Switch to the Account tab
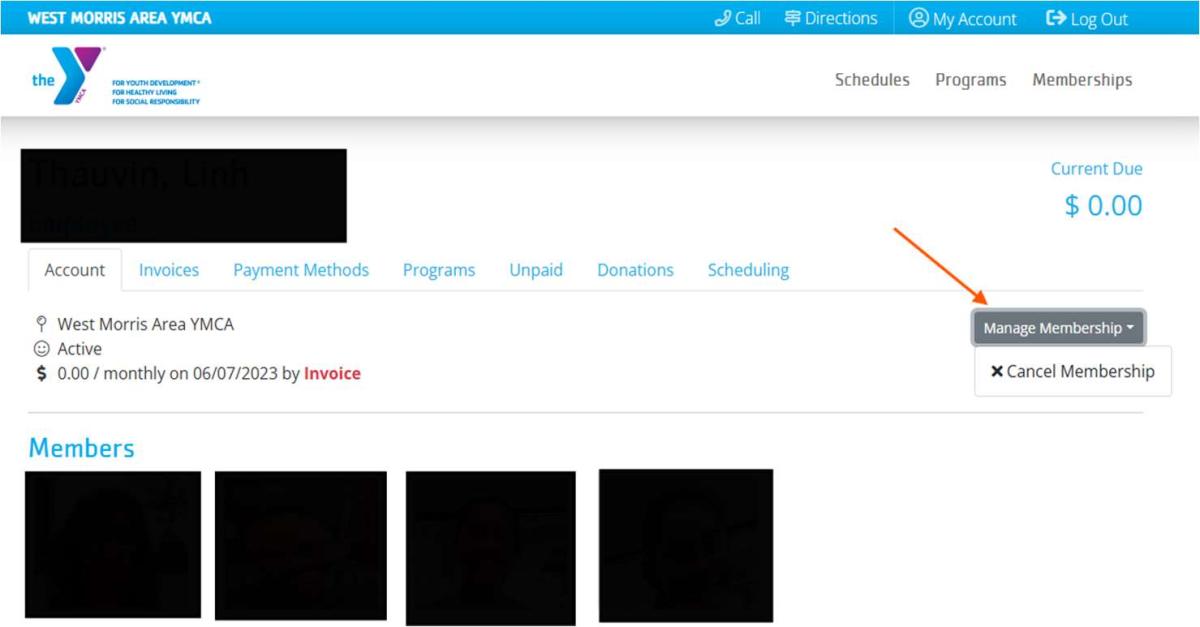Screen dimensions: 1200x627 pyautogui.click(x=75, y=270)
